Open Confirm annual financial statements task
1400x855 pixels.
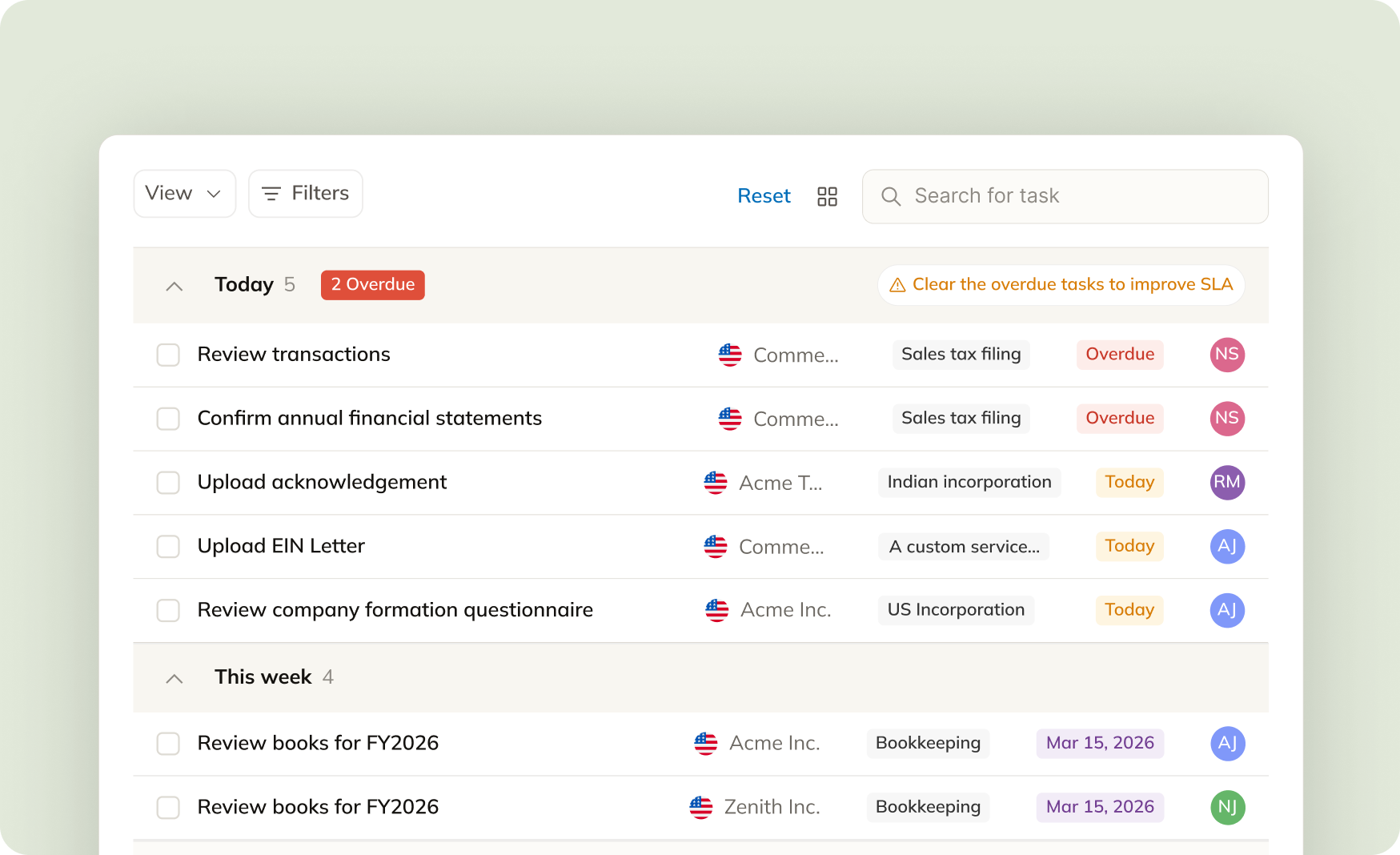tap(370, 419)
